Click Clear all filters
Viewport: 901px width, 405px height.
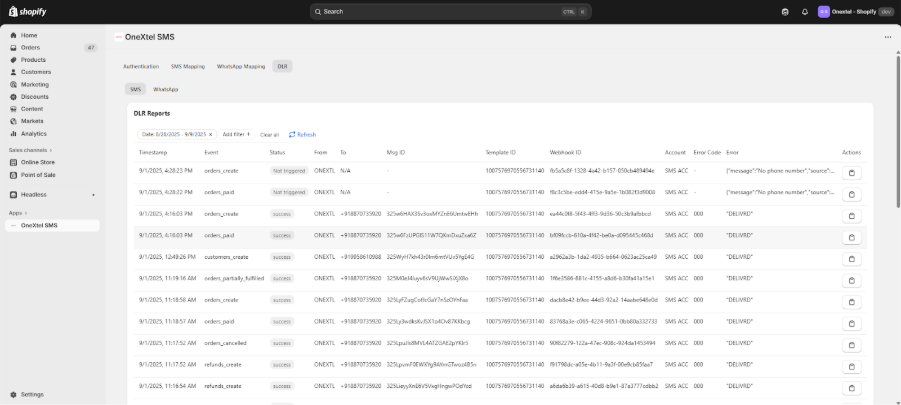(x=269, y=134)
